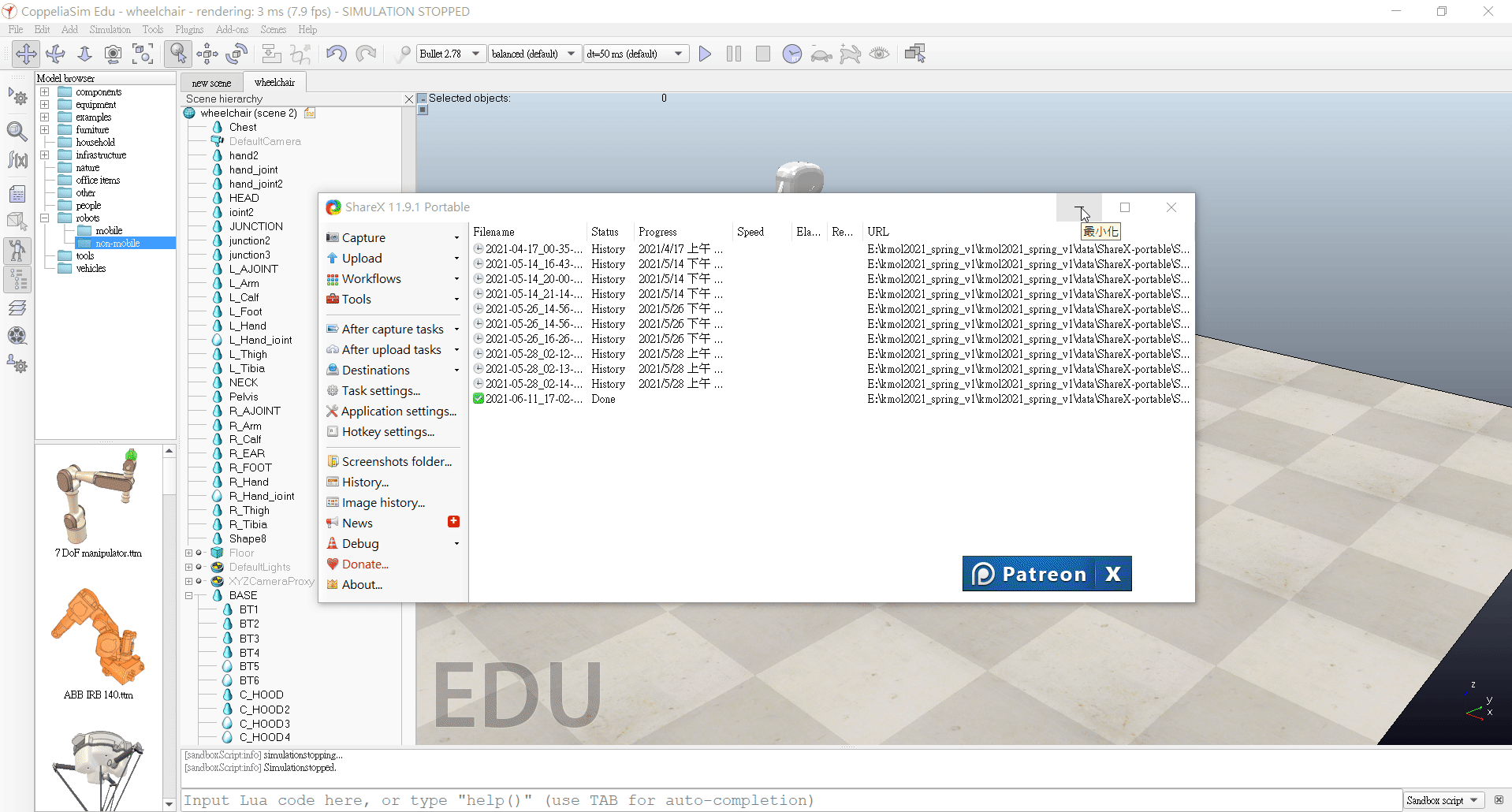
Task: Activate the click selection tool
Action: coord(178,54)
